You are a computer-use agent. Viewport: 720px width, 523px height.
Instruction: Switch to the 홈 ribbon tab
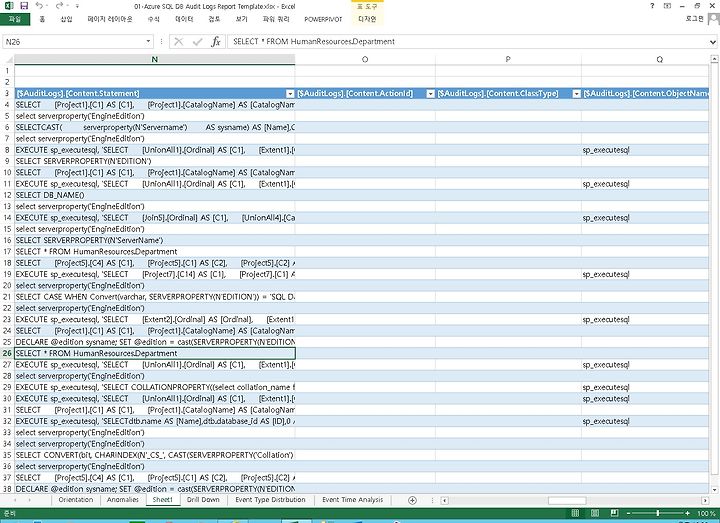[x=42, y=19]
